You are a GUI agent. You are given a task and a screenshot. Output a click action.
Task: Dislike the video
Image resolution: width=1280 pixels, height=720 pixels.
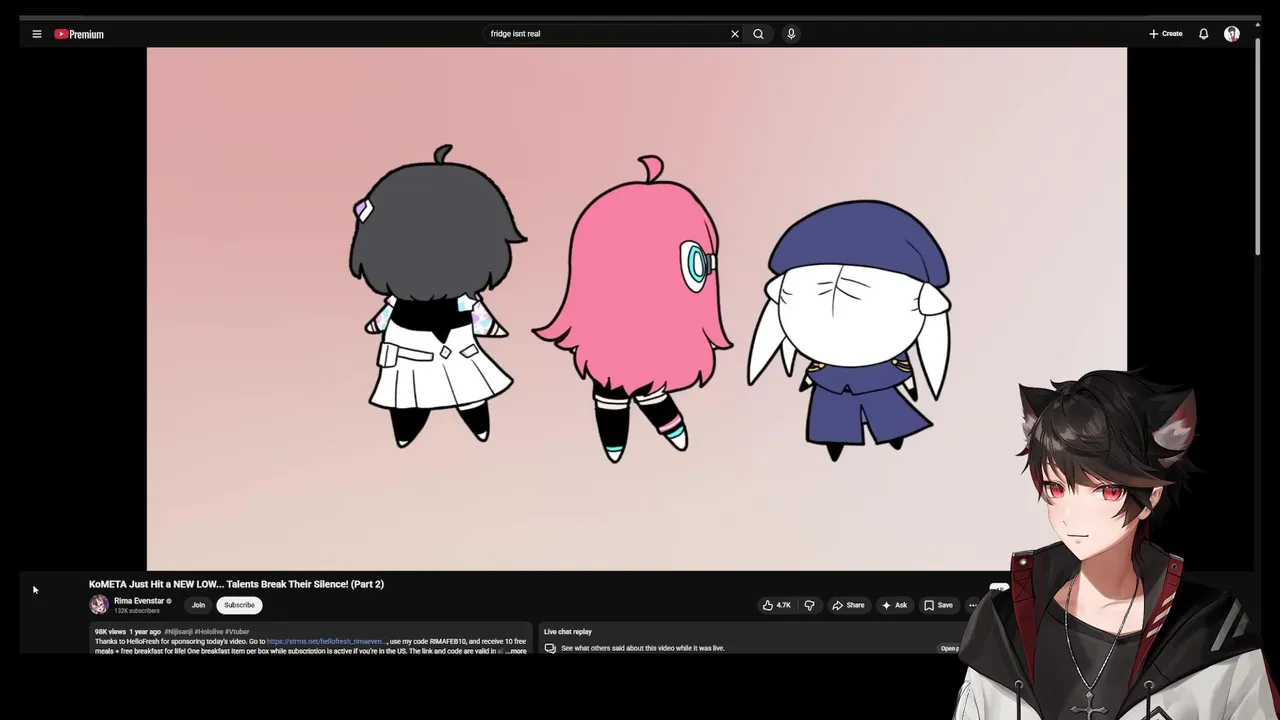(810, 605)
